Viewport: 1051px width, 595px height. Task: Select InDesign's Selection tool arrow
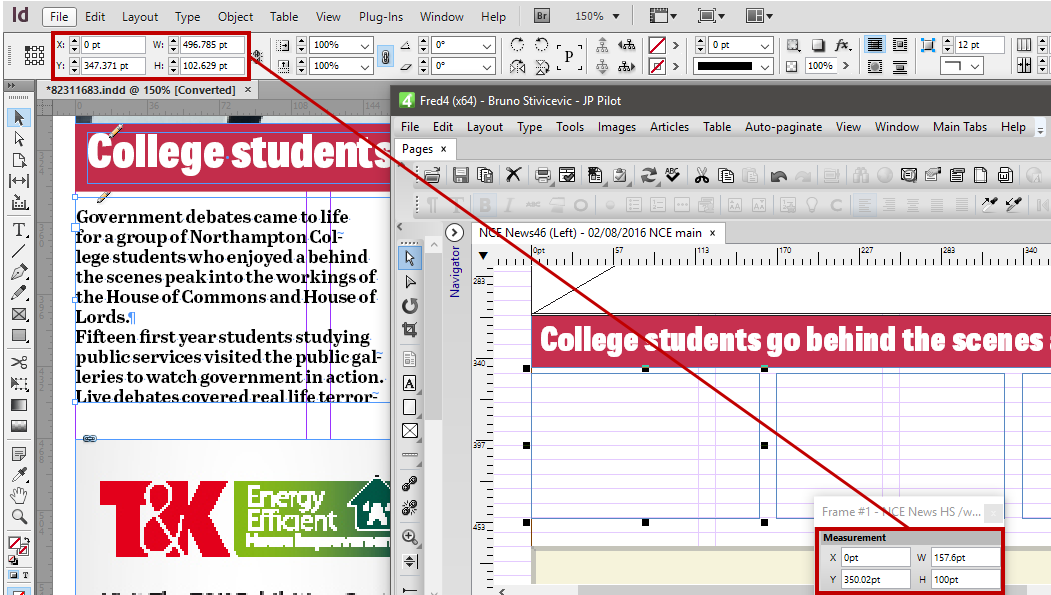click(x=19, y=118)
